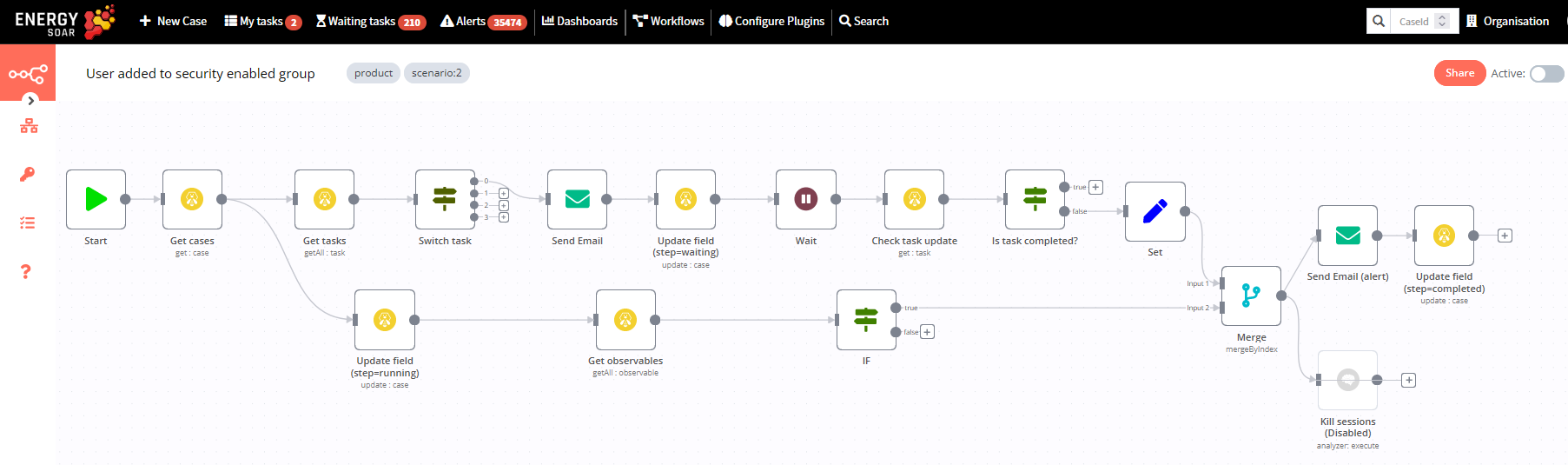Open the Send Email envelope node
Image resolution: width=1568 pixels, height=465 pixels.
pos(577,199)
